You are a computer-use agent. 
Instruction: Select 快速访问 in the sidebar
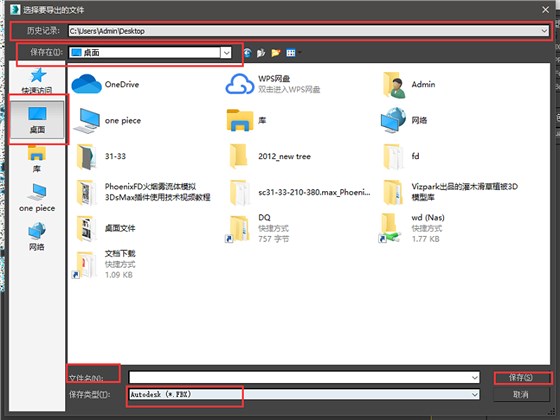pyautogui.click(x=37, y=80)
